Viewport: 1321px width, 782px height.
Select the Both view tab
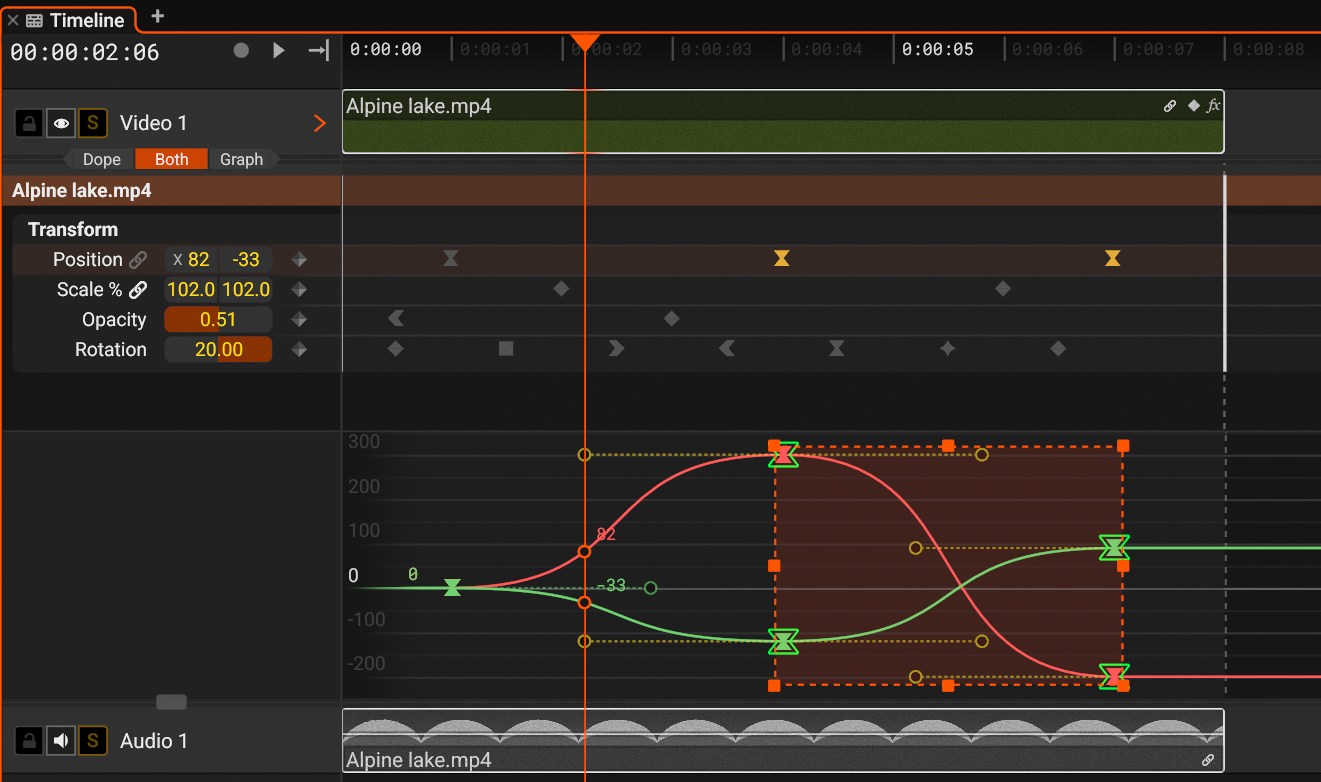172,159
